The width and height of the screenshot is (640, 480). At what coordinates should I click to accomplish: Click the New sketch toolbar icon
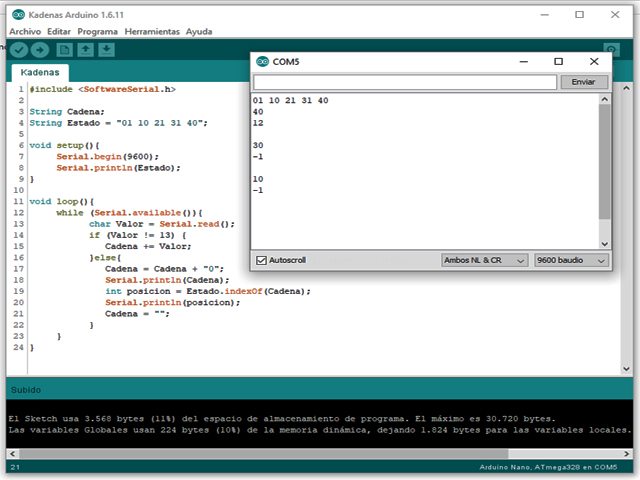64,50
